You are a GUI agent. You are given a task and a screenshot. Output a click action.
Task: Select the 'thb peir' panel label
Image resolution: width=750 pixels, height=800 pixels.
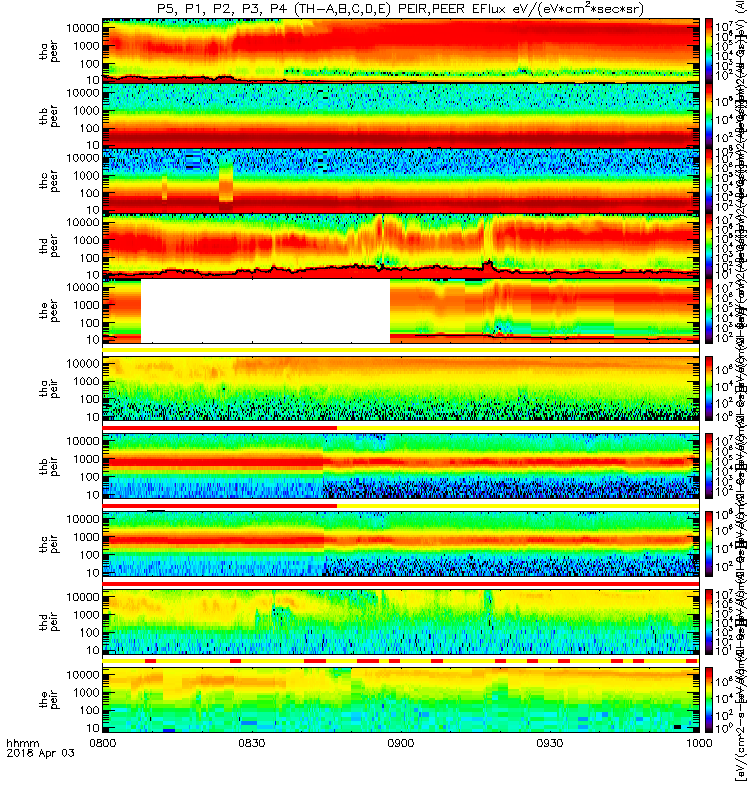(x=49, y=466)
